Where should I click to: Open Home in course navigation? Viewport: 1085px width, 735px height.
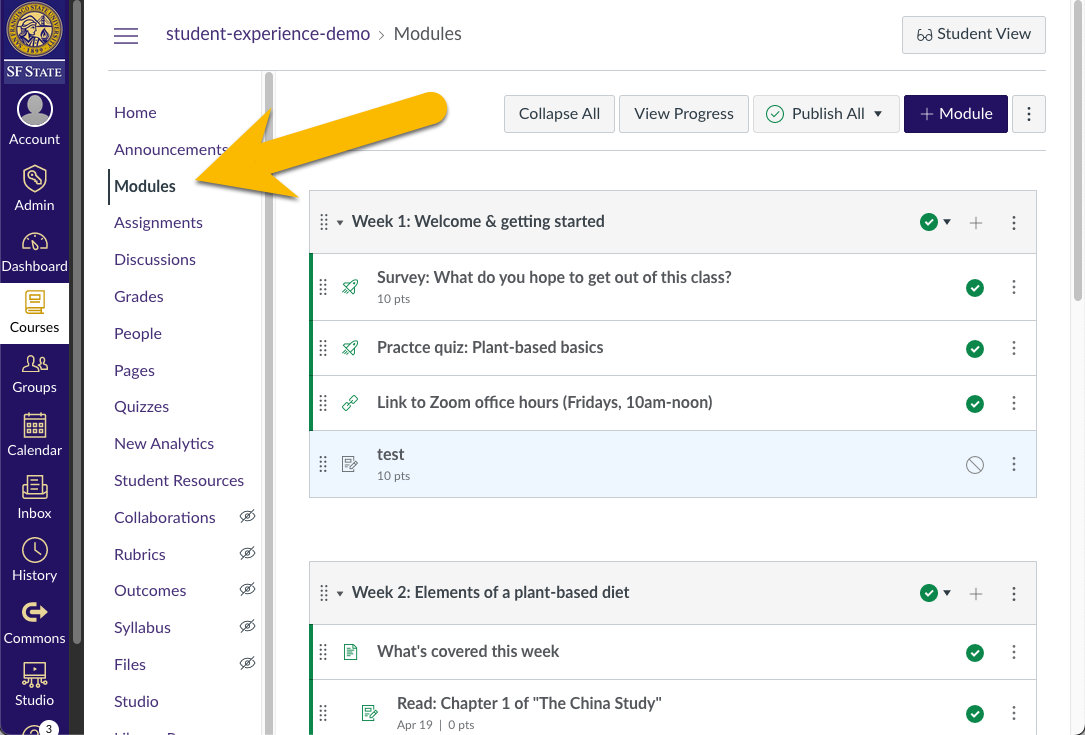tap(135, 112)
